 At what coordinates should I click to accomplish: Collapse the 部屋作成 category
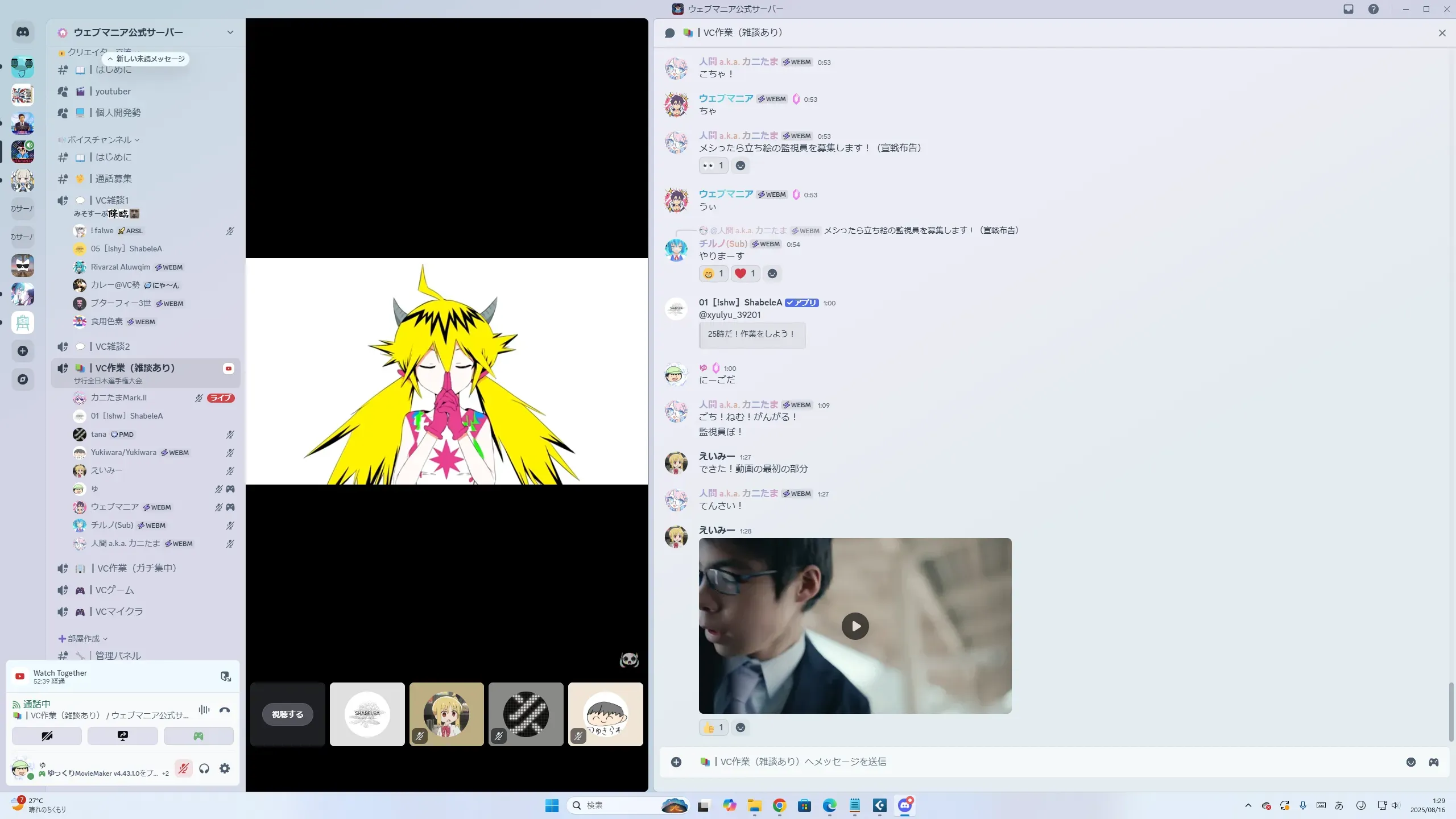84,639
